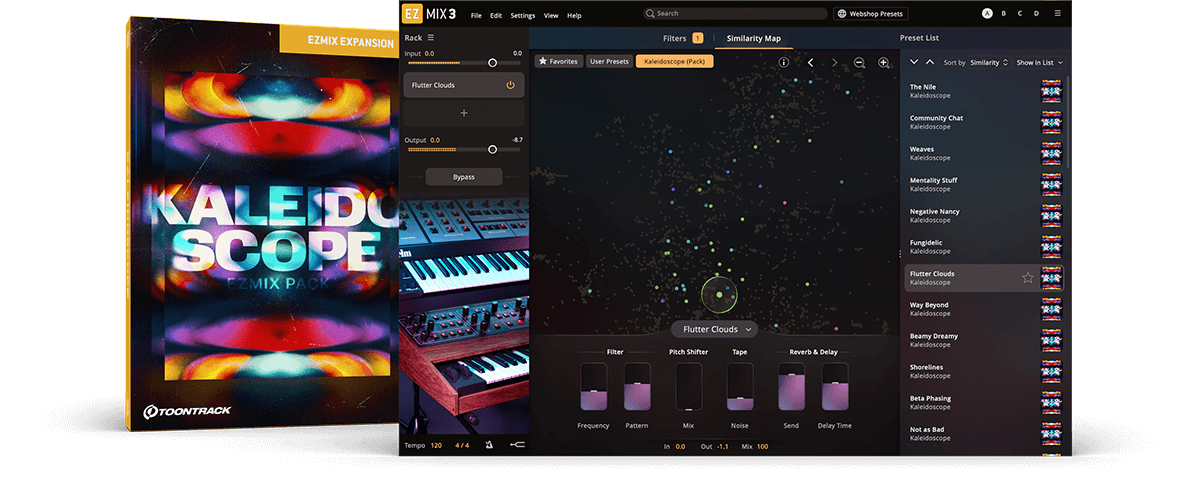Switch to the Similarity Map tab
This screenshot has width=1200, height=488.
[754, 38]
